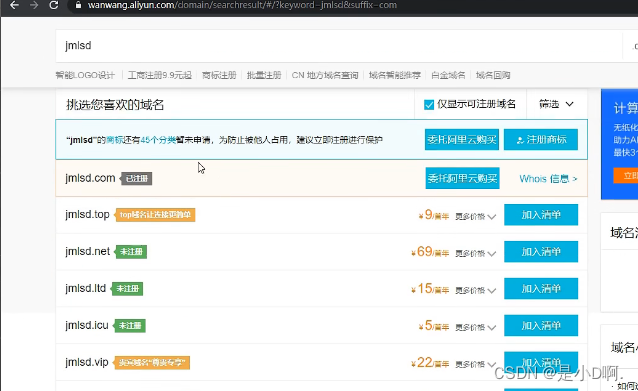Expand 更多价格 for jmlsd.ltd

[475, 291]
